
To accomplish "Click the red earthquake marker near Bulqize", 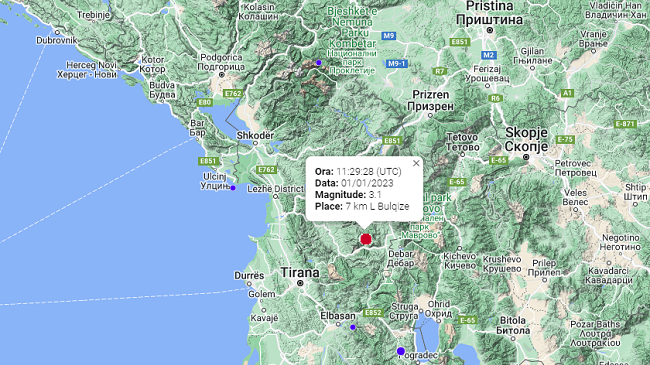I will click(366, 239).
